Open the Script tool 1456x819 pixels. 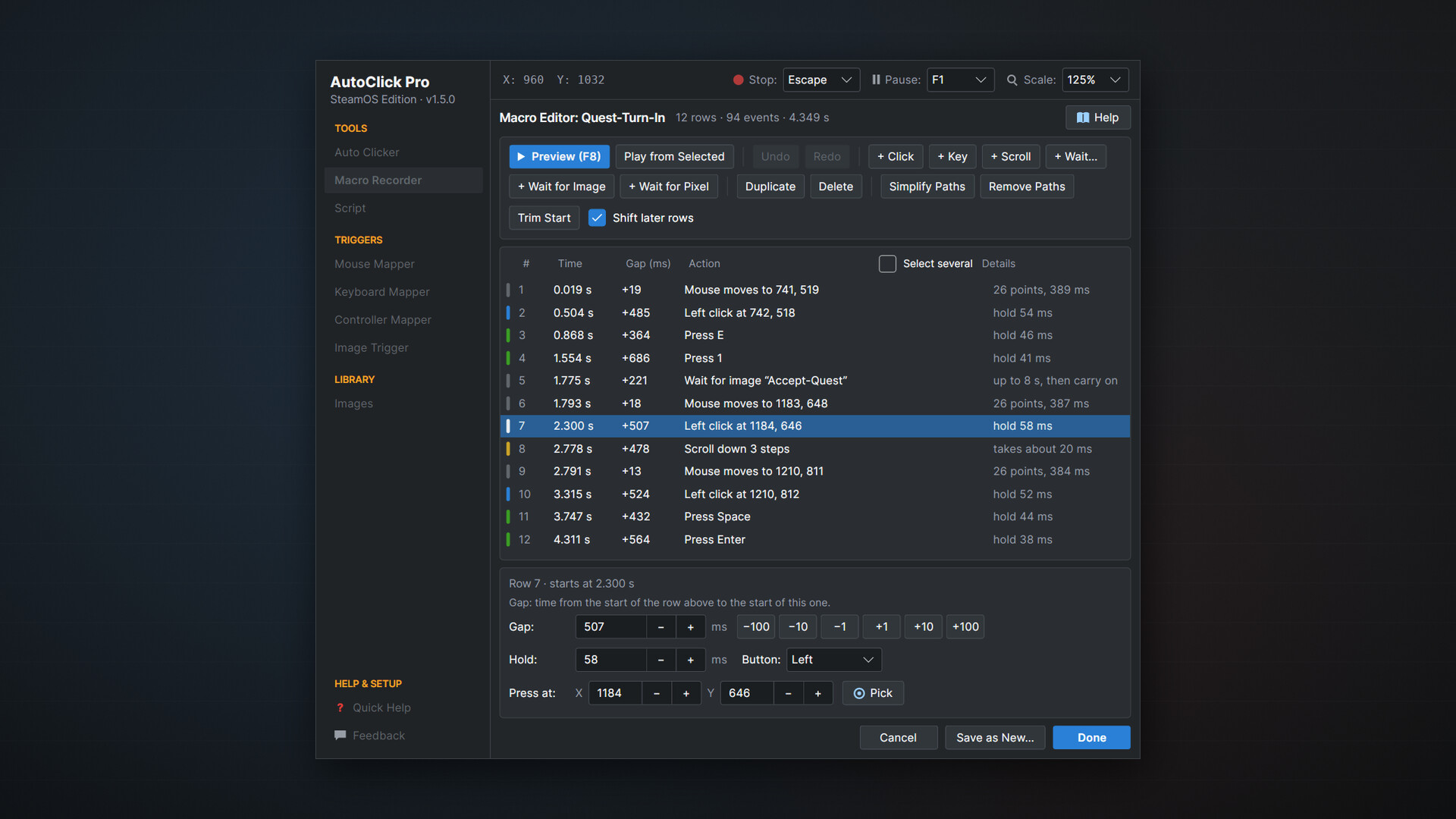(403, 208)
